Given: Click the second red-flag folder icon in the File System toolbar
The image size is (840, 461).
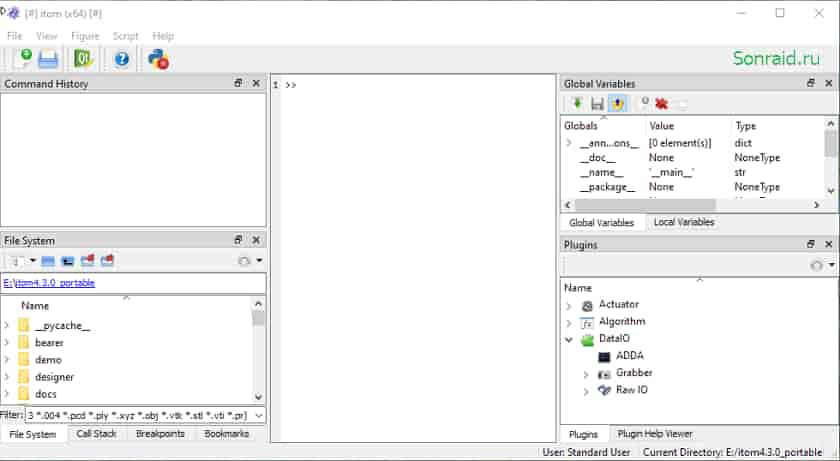Looking at the screenshot, I should (x=107, y=260).
